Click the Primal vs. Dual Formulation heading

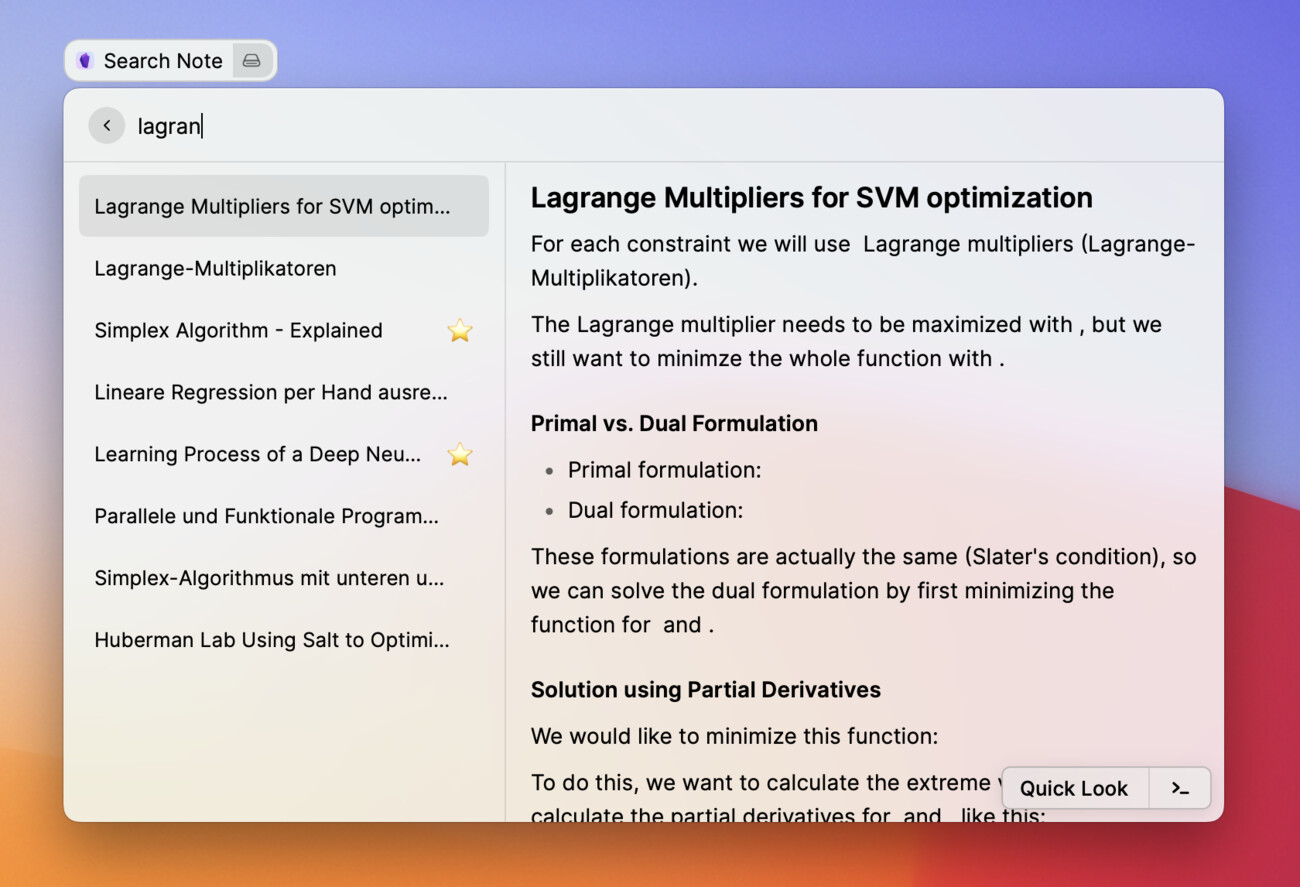[674, 424]
